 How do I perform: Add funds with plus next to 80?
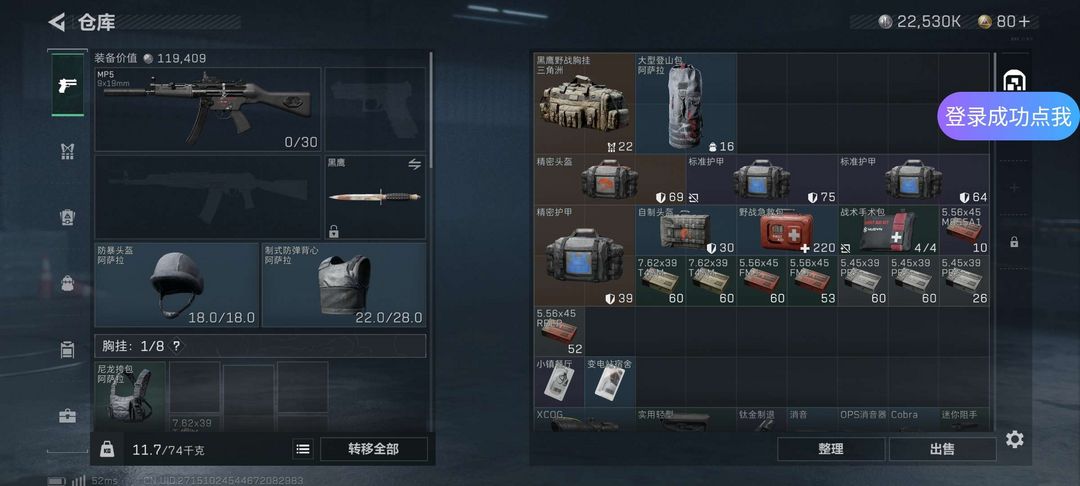click(x=1024, y=22)
